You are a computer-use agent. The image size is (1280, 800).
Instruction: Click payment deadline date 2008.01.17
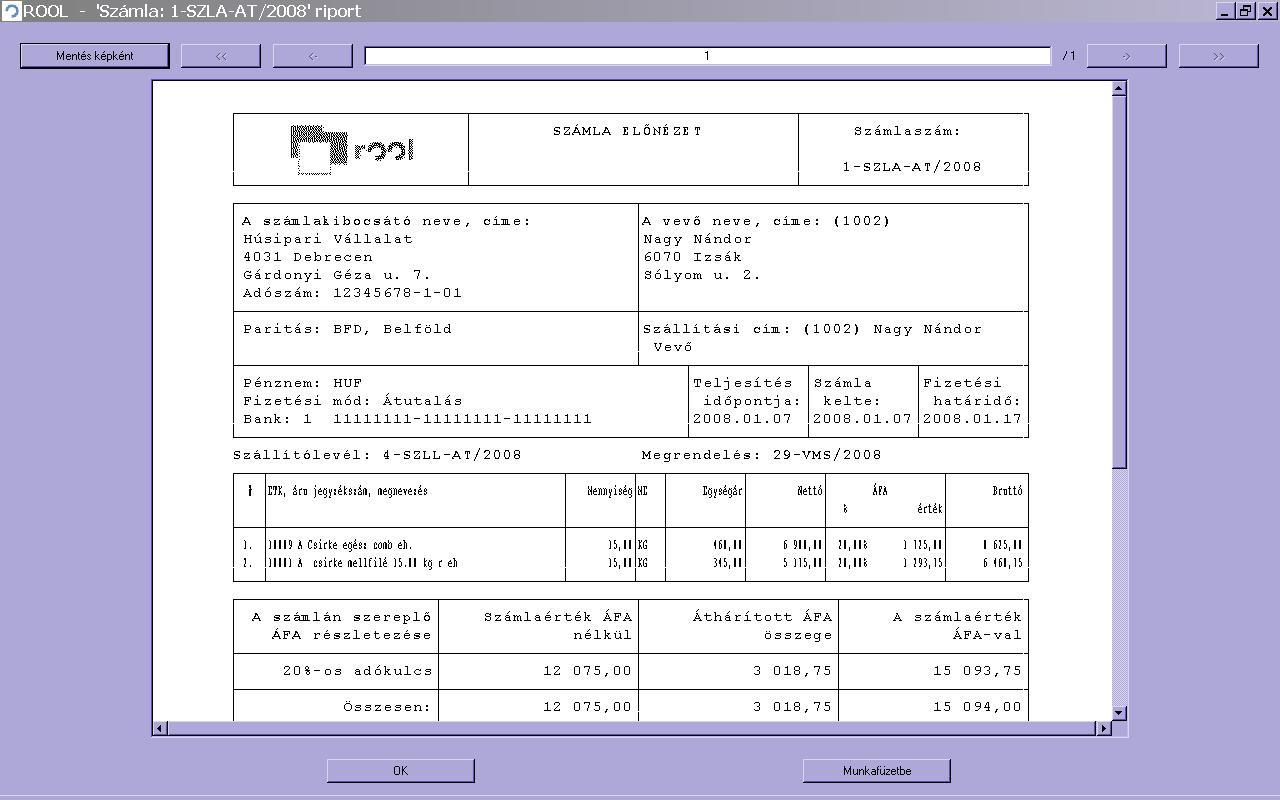[973, 419]
